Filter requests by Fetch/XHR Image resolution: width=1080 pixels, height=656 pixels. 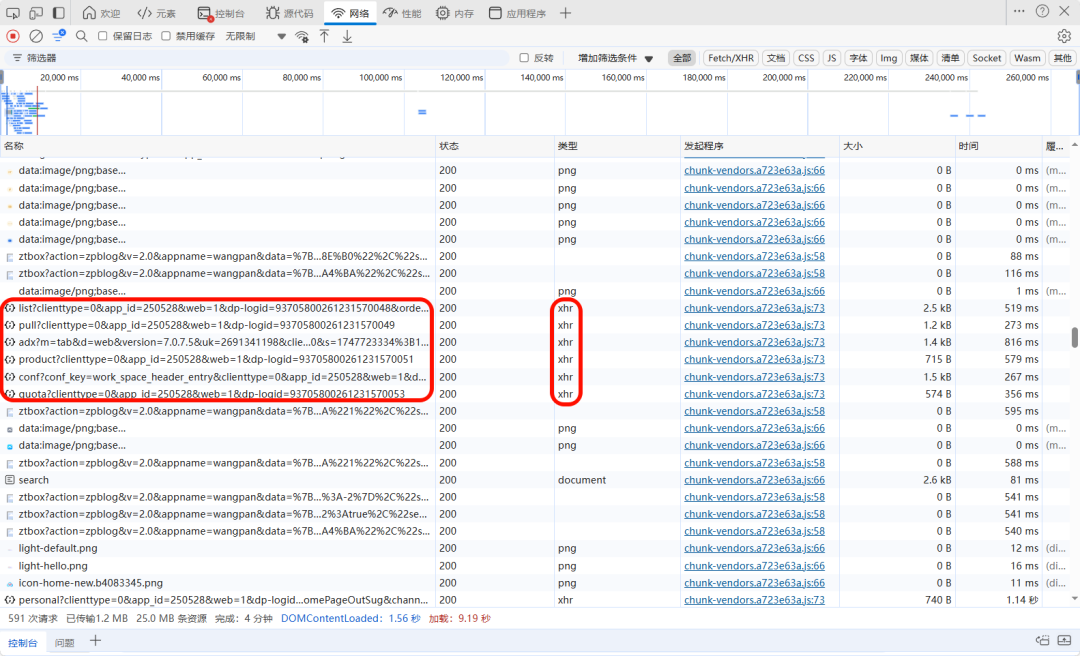tap(728, 57)
